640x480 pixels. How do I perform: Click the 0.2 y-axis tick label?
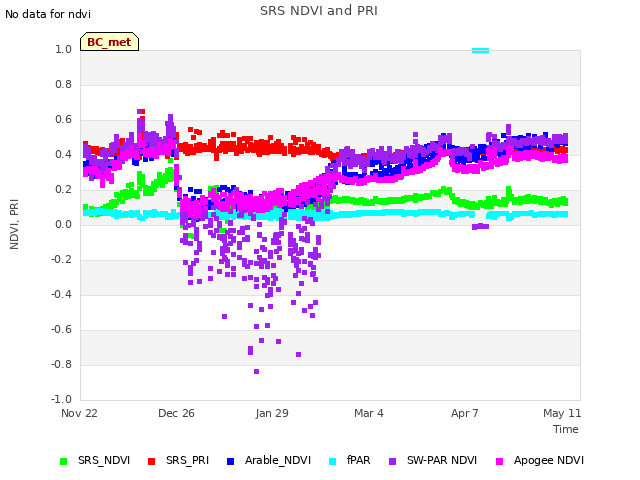tap(63, 189)
